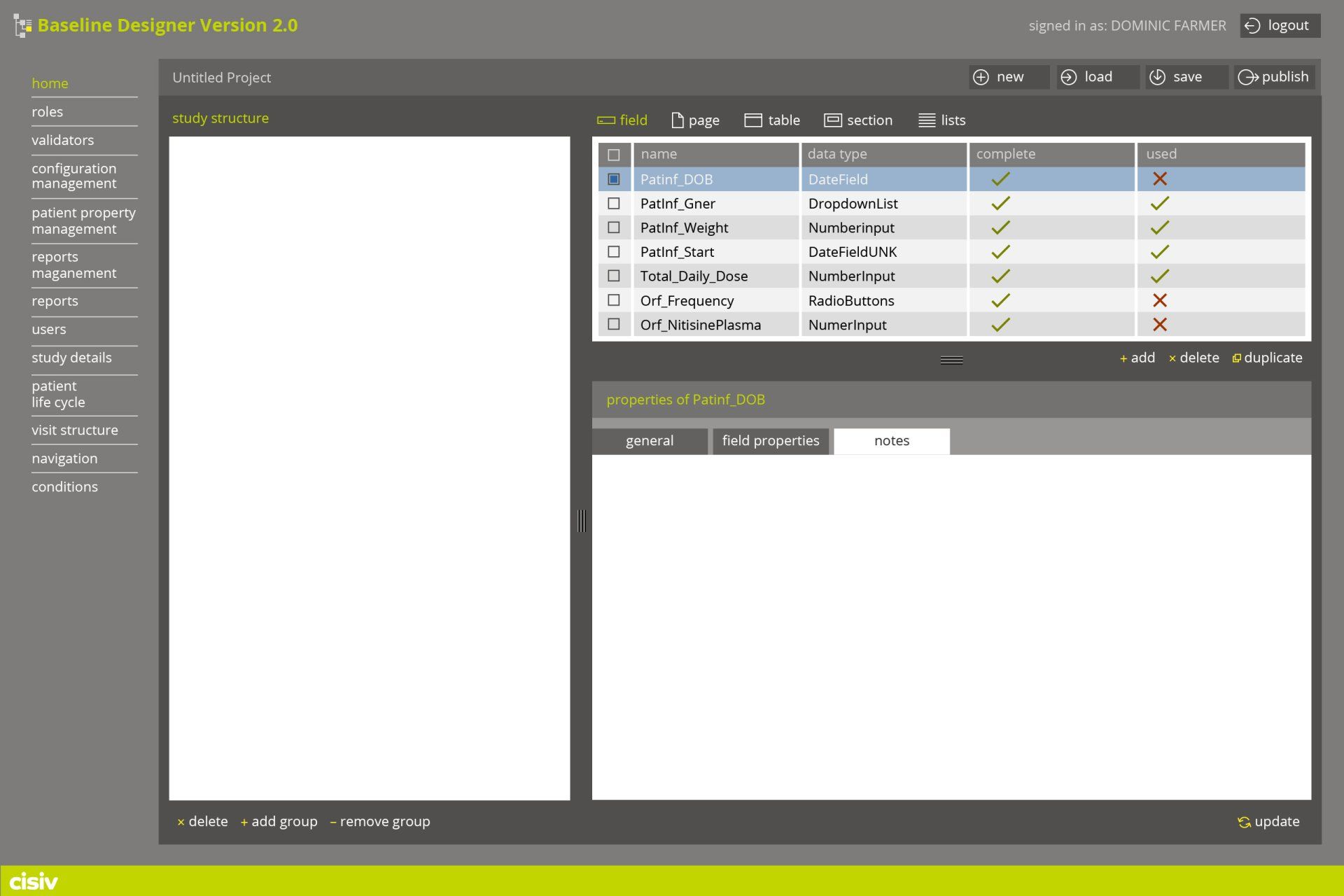Click the Untitled Project title
This screenshot has width=1344, height=896.
(x=221, y=78)
